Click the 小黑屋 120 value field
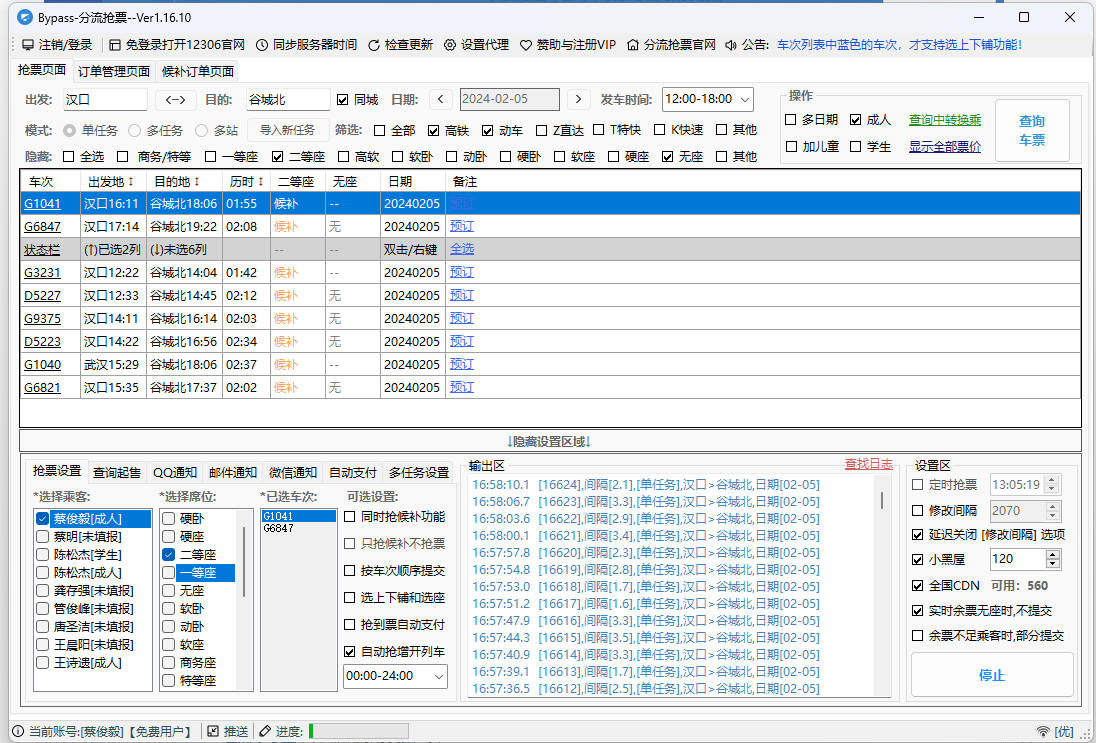This screenshot has width=1096, height=743. [1018, 558]
